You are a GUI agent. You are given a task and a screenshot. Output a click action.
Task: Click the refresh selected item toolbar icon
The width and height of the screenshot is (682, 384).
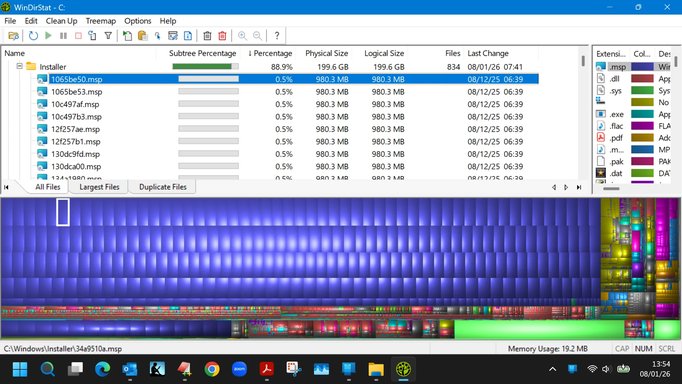(93, 36)
